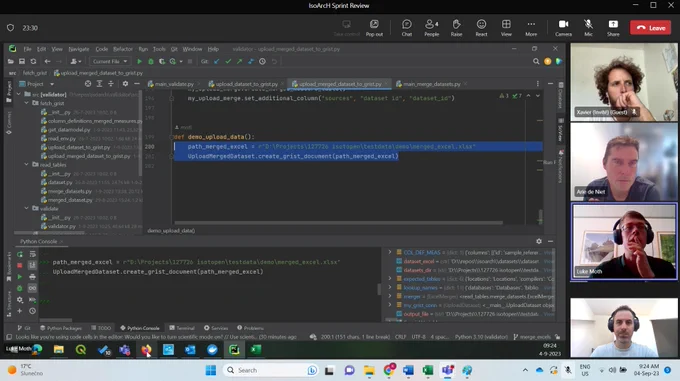Select get_datamodel.py in the project tree
Viewport: 680px width, 381px height.
pyautogui.click(x=69, y=130)
